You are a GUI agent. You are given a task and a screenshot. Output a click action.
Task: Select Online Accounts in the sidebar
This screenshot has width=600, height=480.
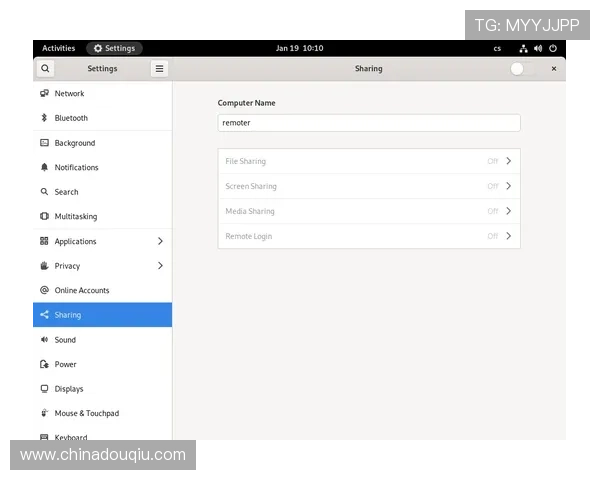[x=82, y=290]
